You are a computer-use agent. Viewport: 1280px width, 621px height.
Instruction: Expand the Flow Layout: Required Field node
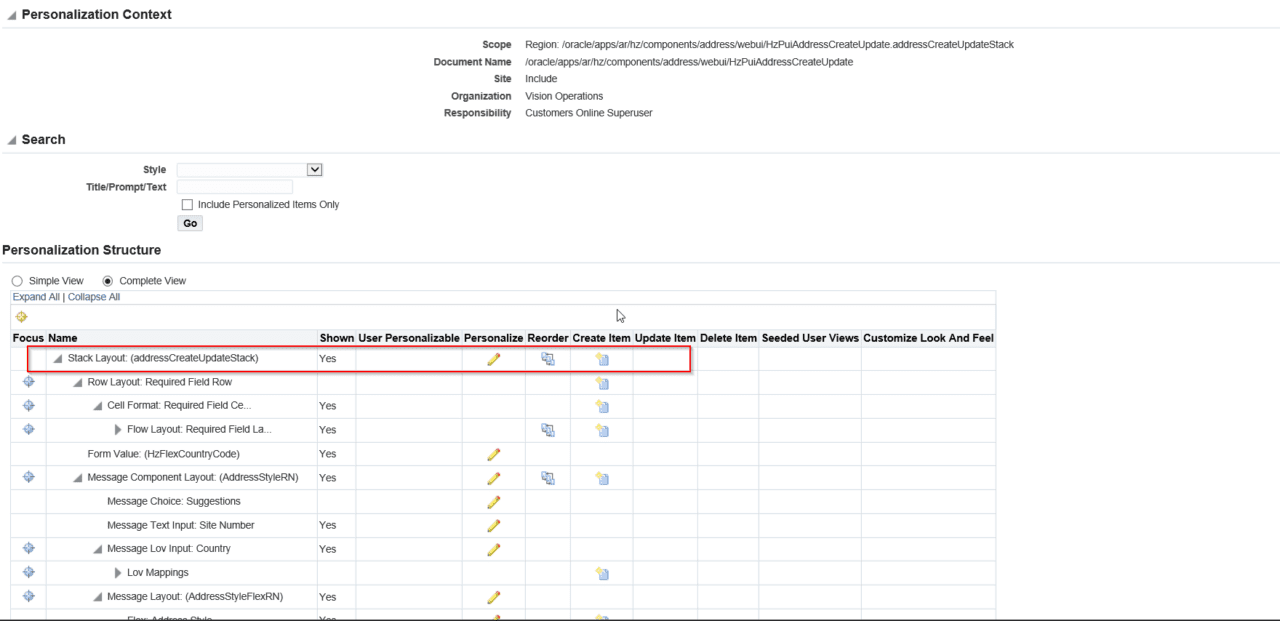[118, 429]
